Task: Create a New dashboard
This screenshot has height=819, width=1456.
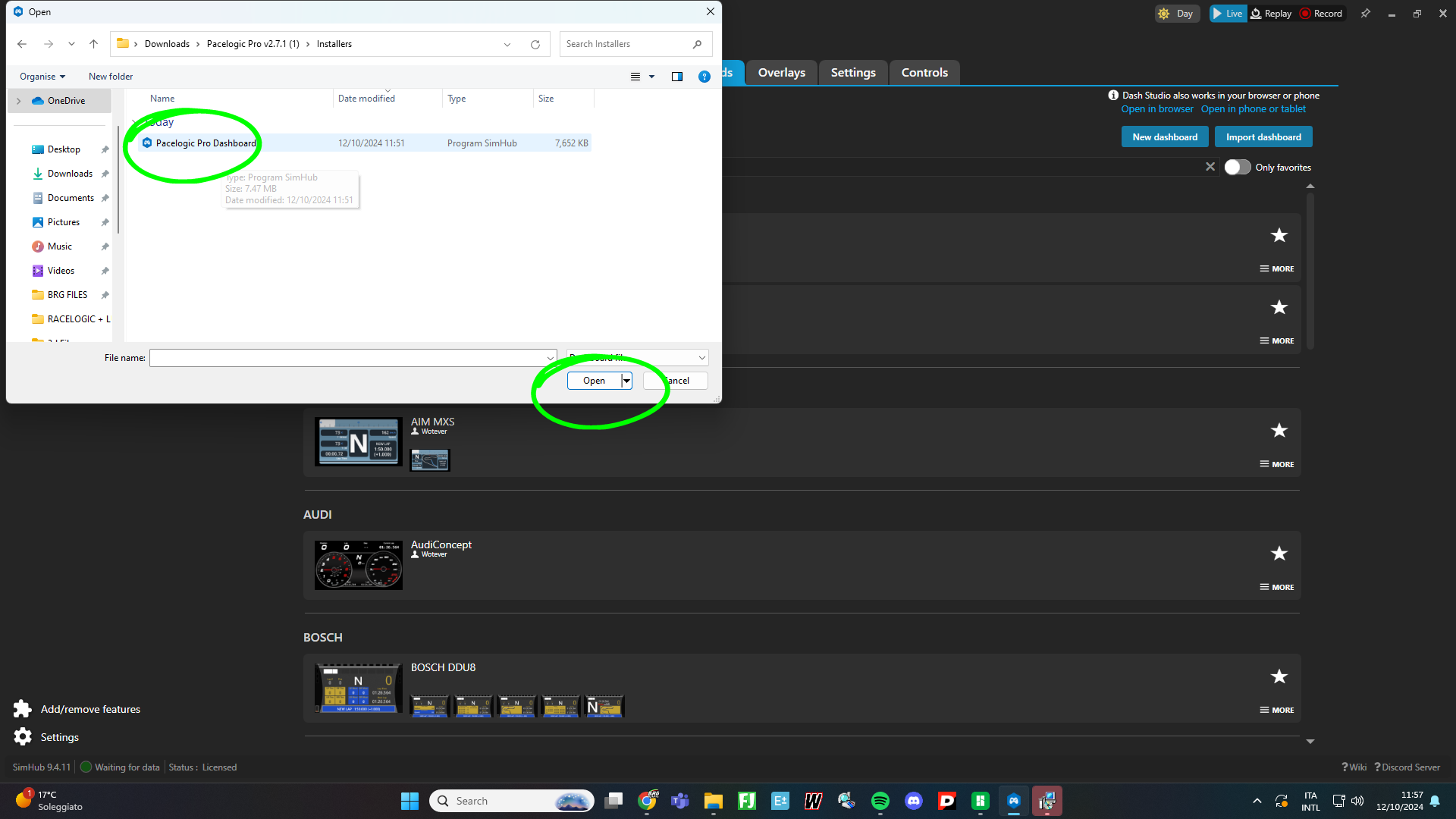Action: [x=1165, y=137]
